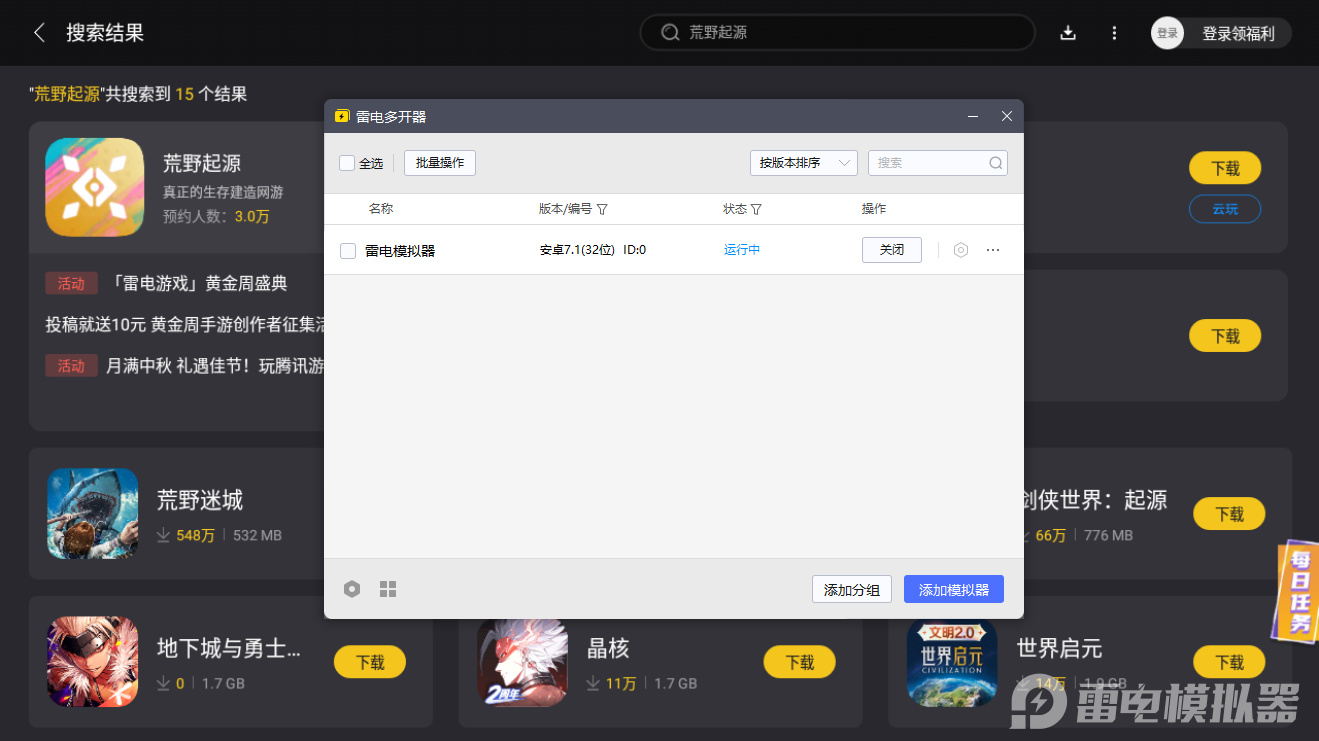
Task: Open more actions '...' for 雷电模拟器 row
Action: pos(992,249)
